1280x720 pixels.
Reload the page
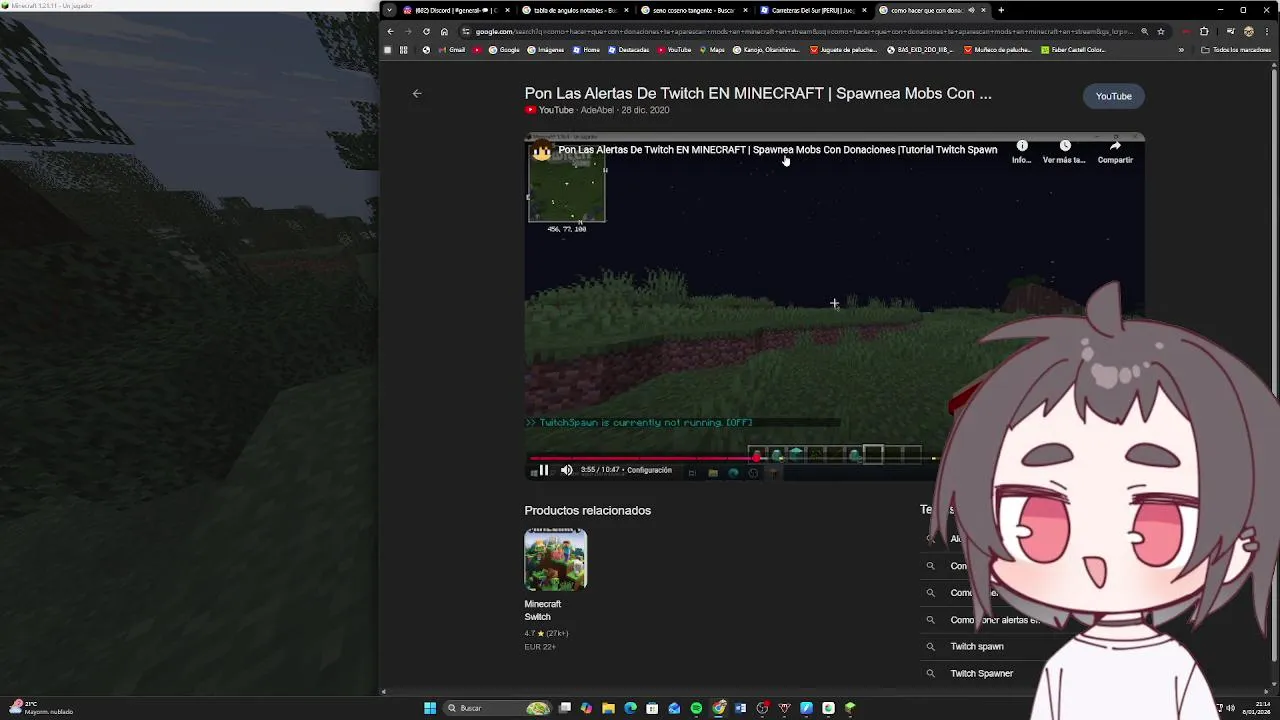click(x=426, y=31)
